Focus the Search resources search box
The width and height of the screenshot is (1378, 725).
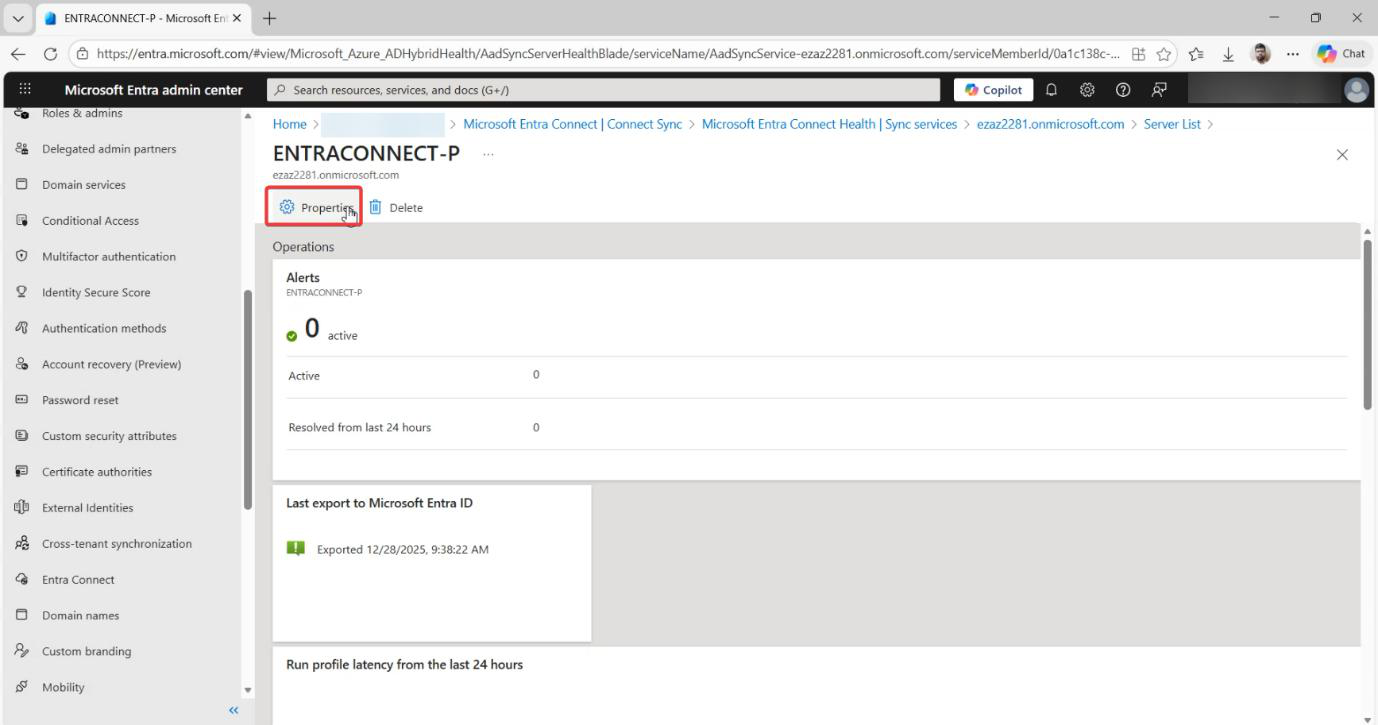coord(605,90)
